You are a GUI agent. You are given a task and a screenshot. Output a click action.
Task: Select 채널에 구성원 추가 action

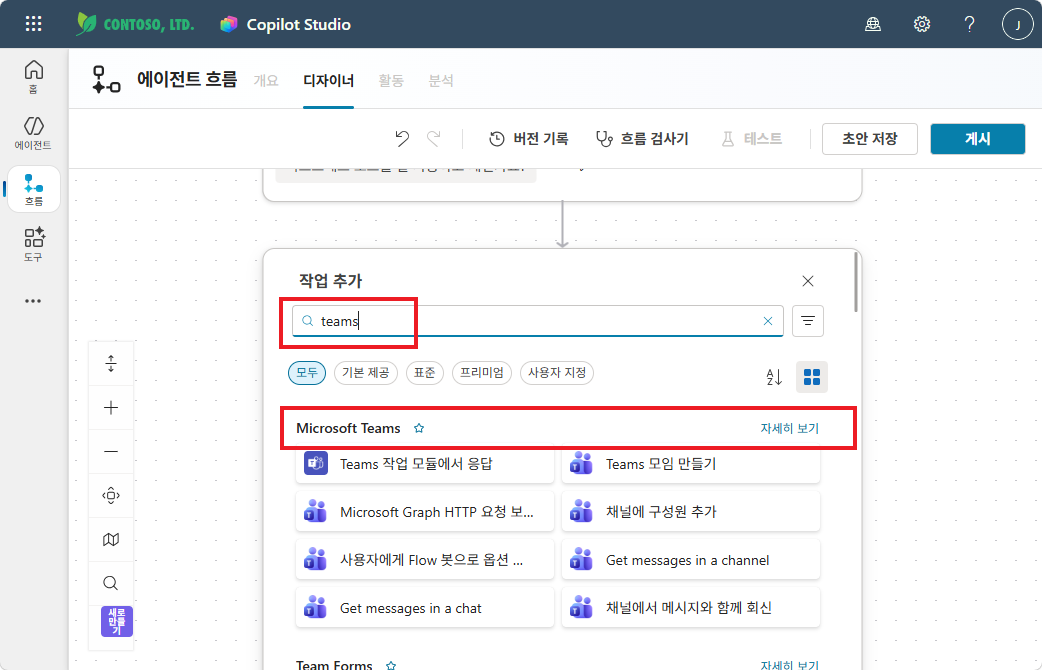point(690,512)
